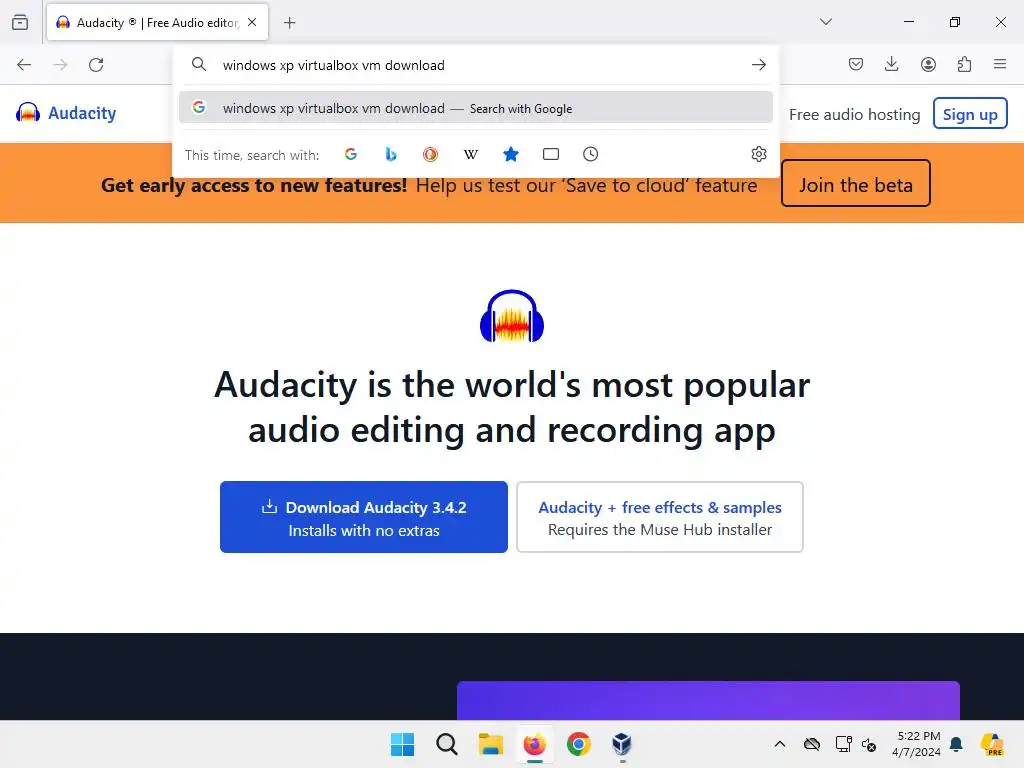Search this time with Google icon
The height and width of the screenshot is (768, 1024).
tap(351, 154)
